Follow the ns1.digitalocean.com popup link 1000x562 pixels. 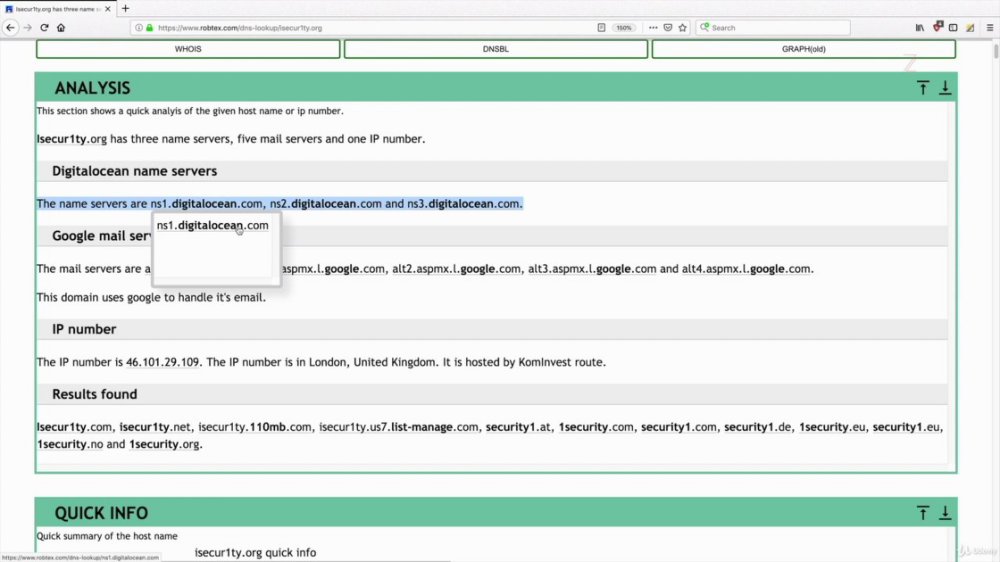tap(212, 225)
